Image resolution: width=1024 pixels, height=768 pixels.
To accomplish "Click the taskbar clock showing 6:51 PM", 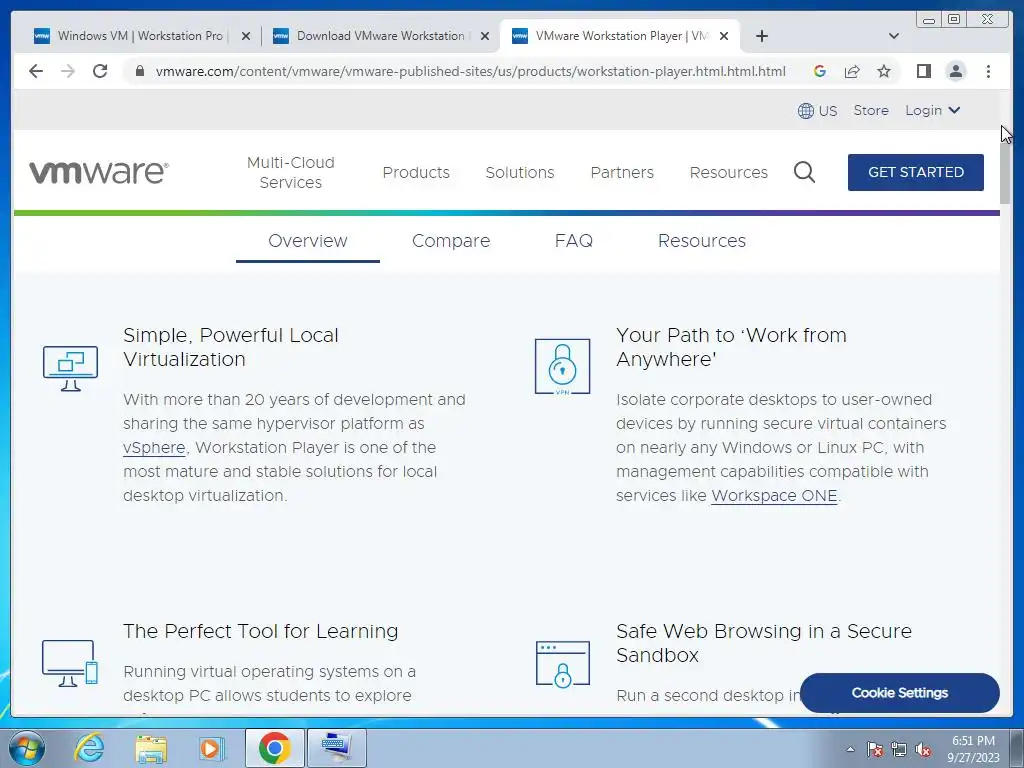I will 973,748.
